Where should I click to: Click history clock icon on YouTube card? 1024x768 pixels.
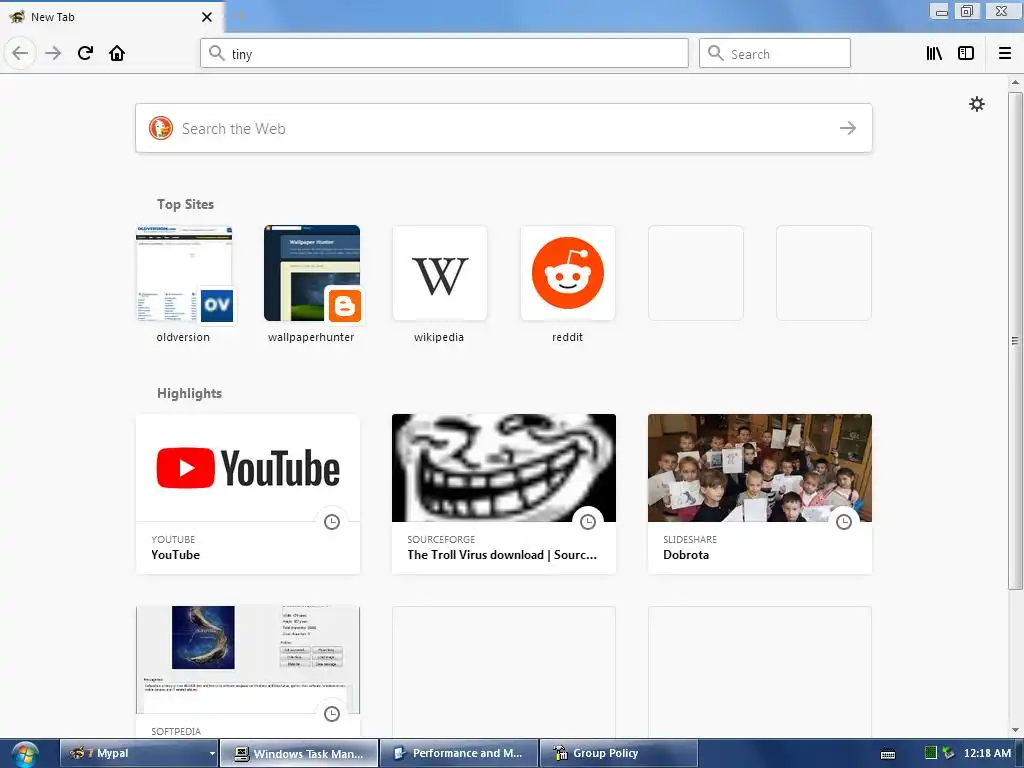pyautogui.click(x=332, y=522)
